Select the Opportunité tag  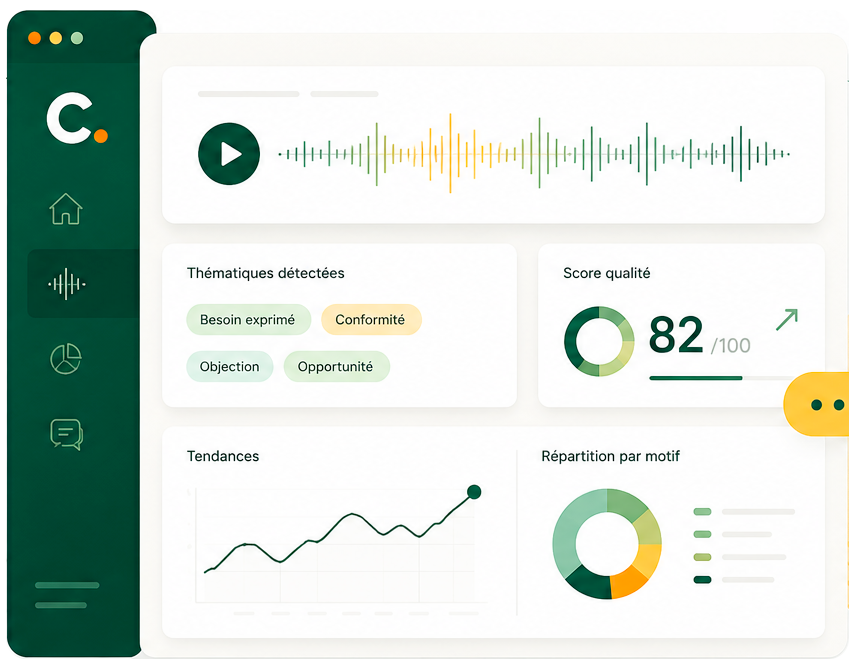coord(336,367)
